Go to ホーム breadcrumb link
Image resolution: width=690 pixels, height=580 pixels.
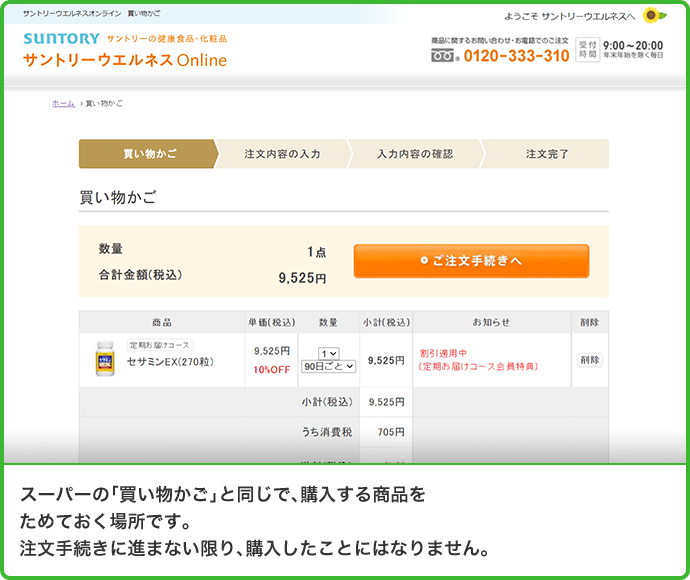[63, 103]
